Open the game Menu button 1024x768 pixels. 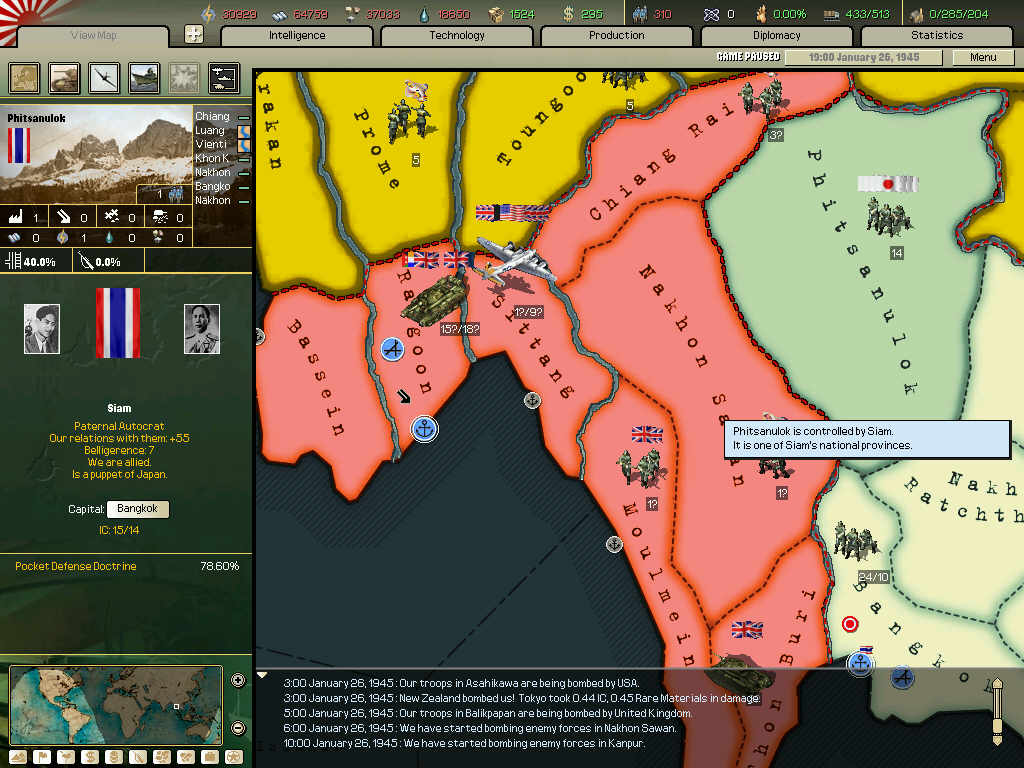pos(983,57)
